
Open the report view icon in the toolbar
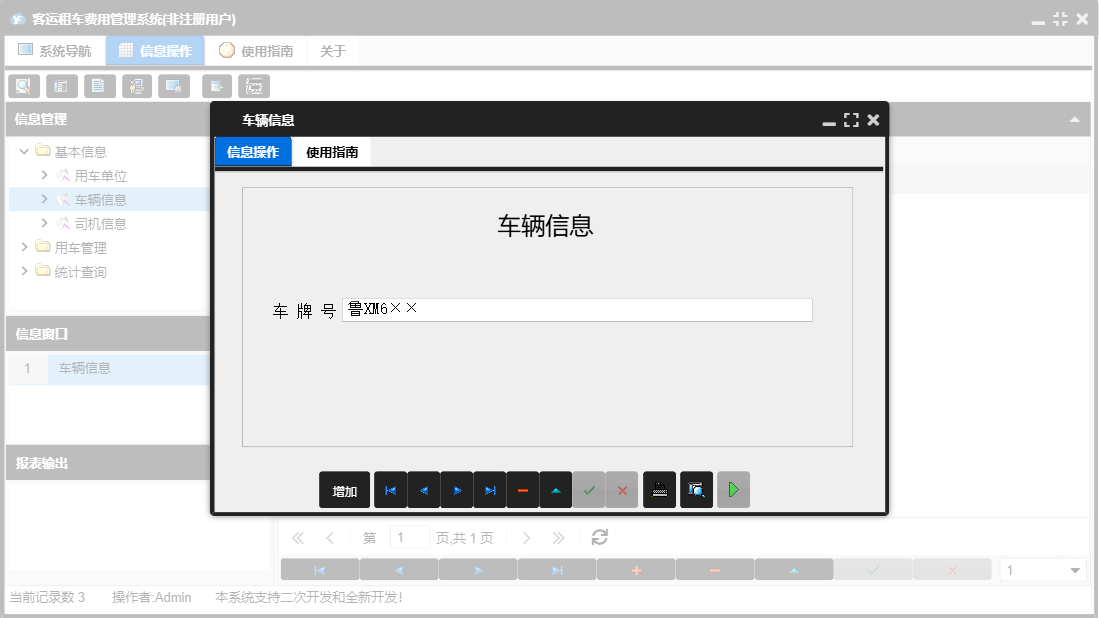pos(62,86)
